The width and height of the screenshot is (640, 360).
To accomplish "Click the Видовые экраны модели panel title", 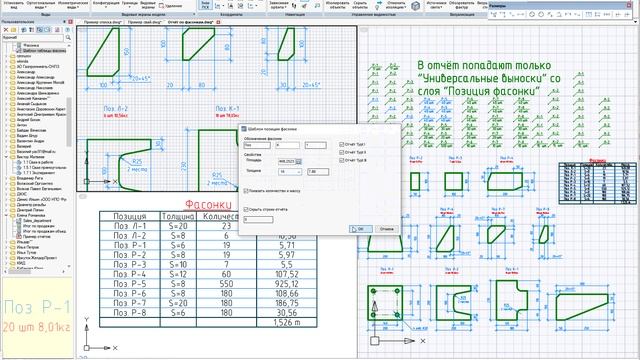I will point(142,15).
